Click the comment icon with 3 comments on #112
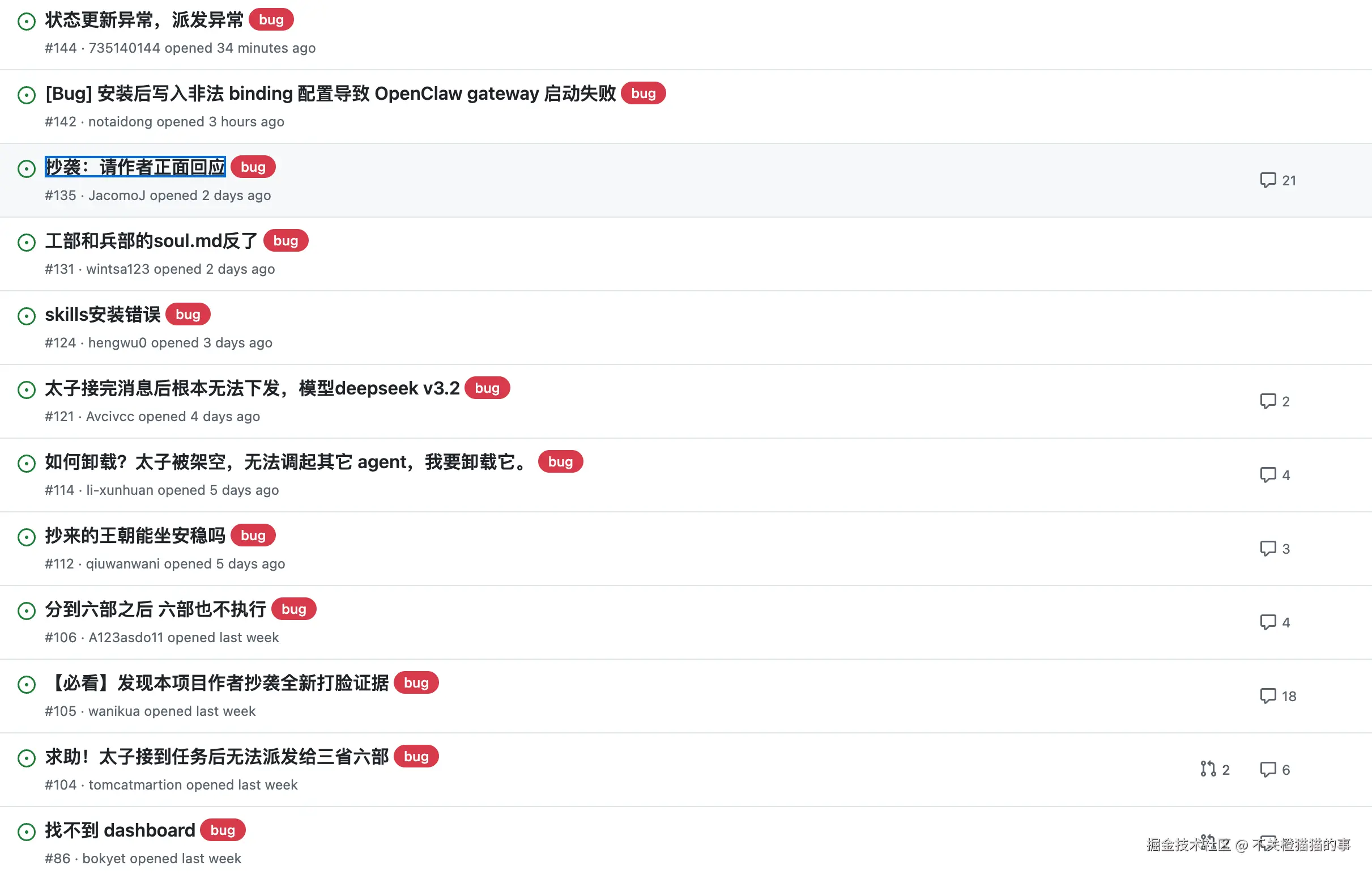1372x874 pixels. pyautogui.click(x=1268, y=549)
